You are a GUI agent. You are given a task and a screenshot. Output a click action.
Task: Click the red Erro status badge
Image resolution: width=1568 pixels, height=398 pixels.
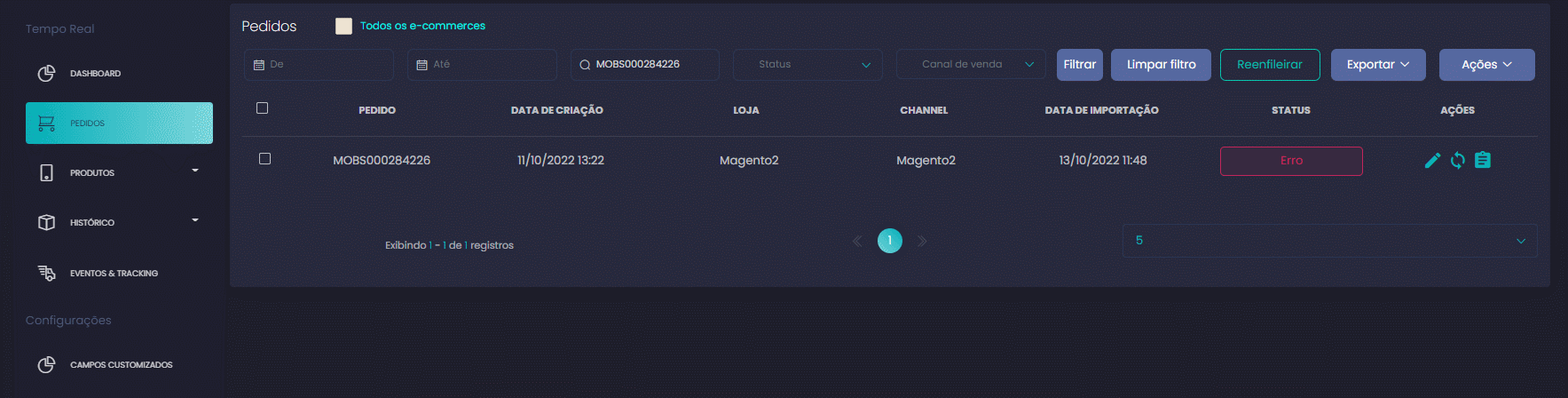click(x=1291, y=161)
